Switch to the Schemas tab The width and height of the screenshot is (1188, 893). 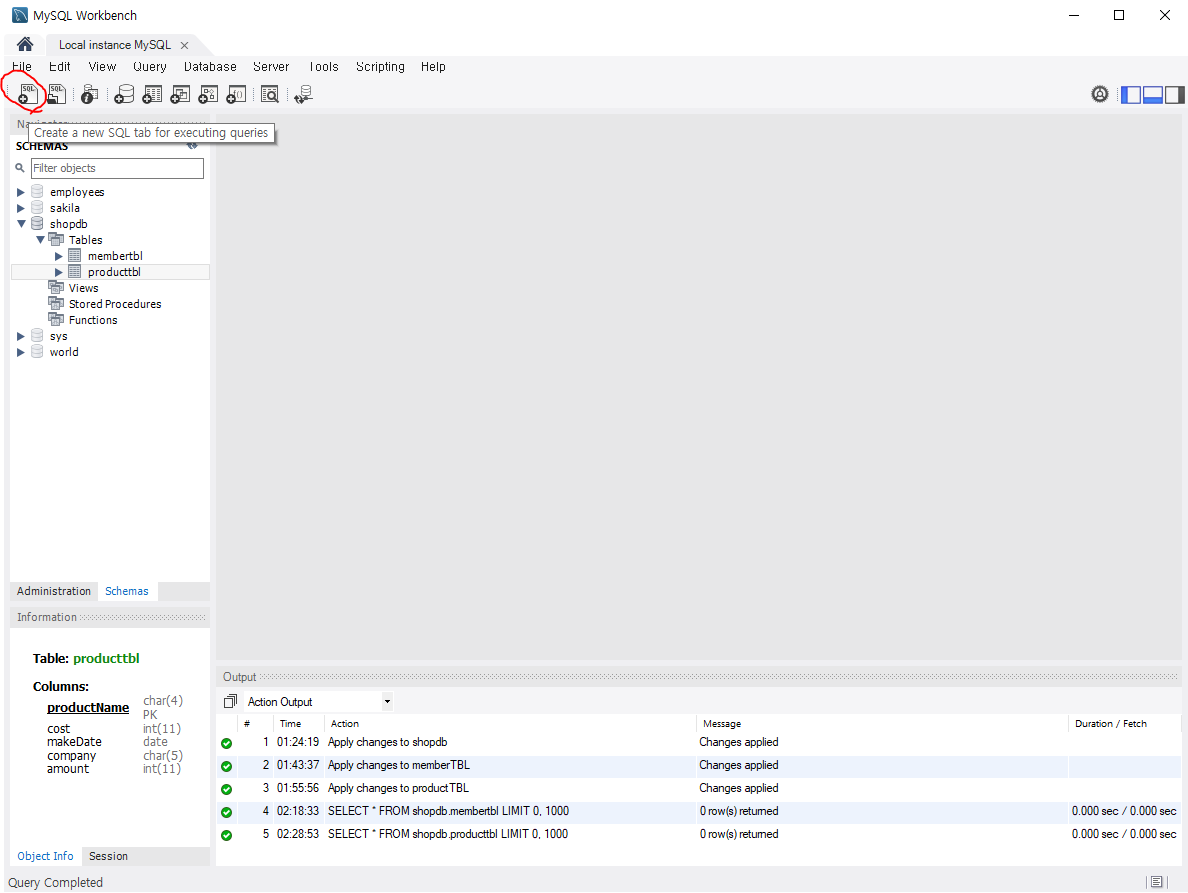(127, 591)
